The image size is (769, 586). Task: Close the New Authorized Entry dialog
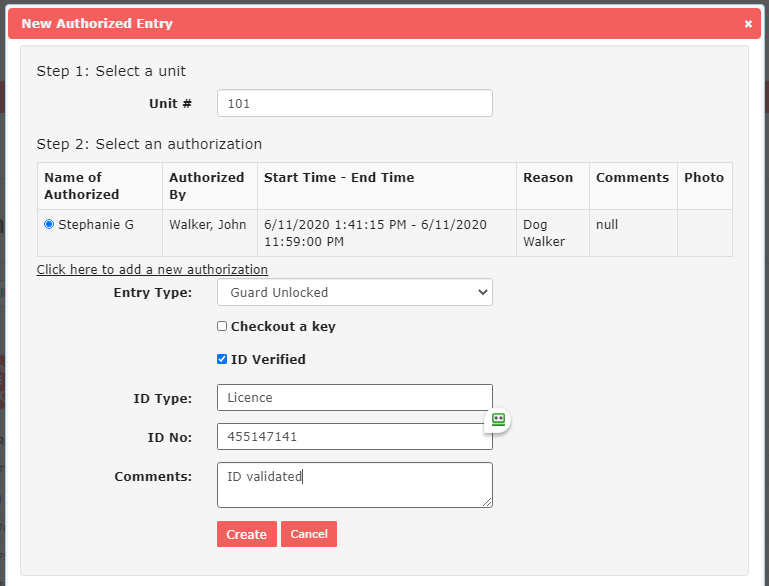[x=748, y=24]
